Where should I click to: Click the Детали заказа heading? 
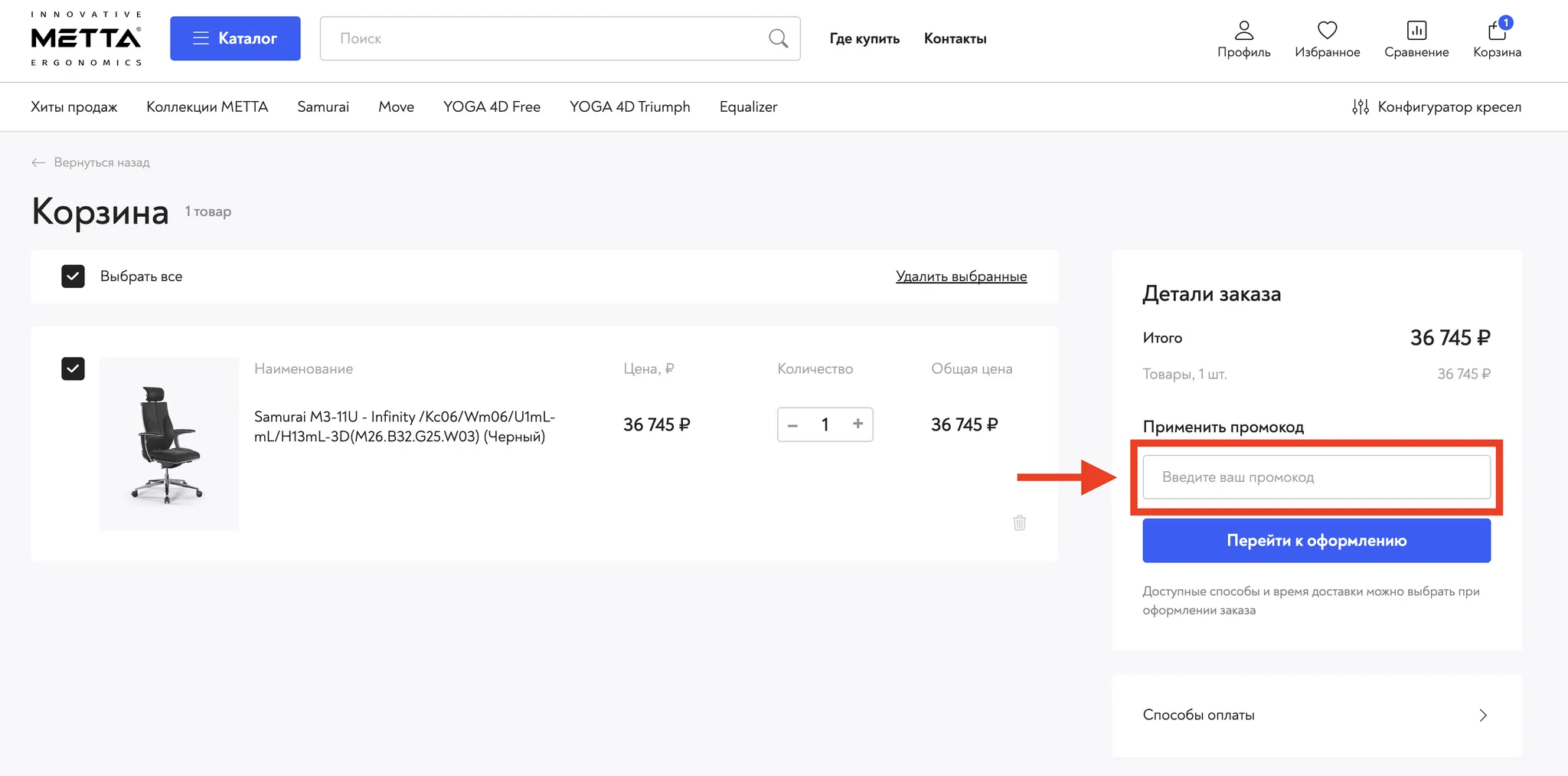[1211, 294]
